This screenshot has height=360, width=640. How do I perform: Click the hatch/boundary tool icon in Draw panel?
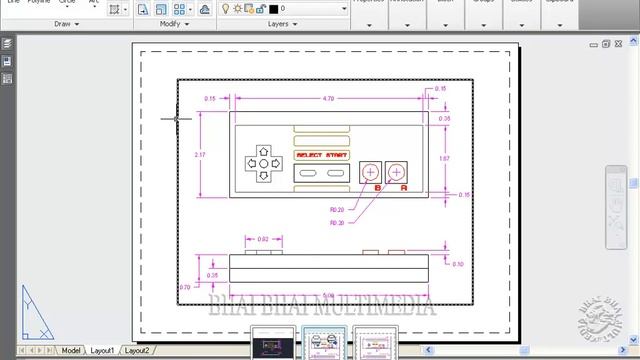pos(115,9)
